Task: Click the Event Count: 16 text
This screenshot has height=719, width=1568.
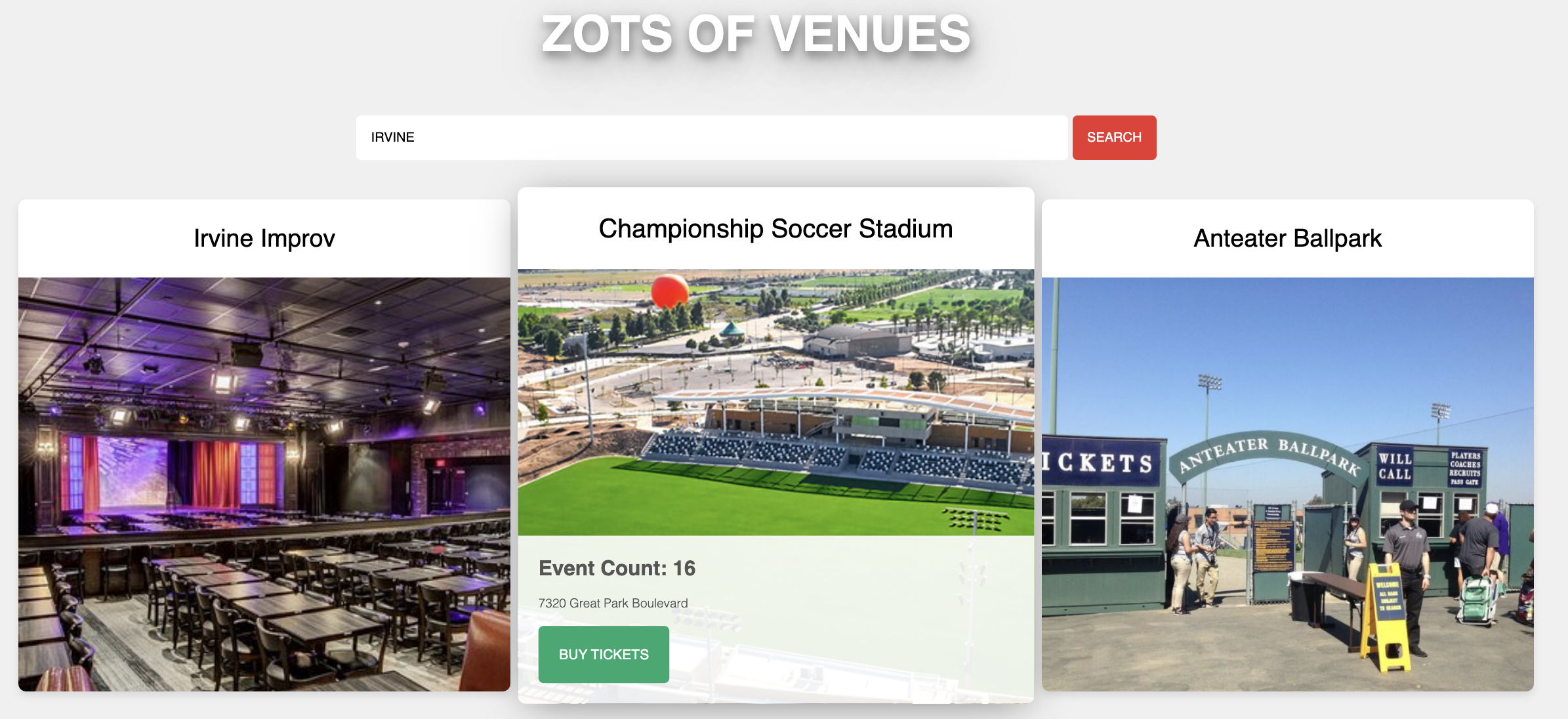Action: click(x=617, y=568)
